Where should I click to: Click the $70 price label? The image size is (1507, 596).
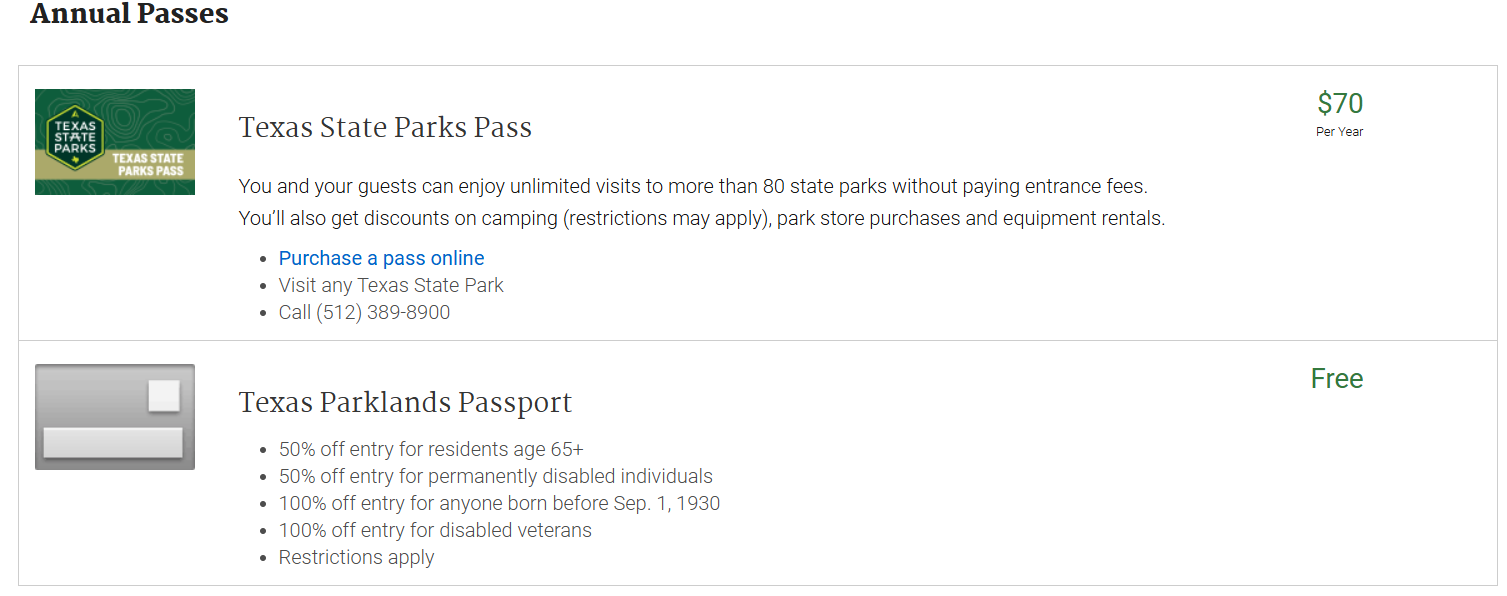point(1340,104)
